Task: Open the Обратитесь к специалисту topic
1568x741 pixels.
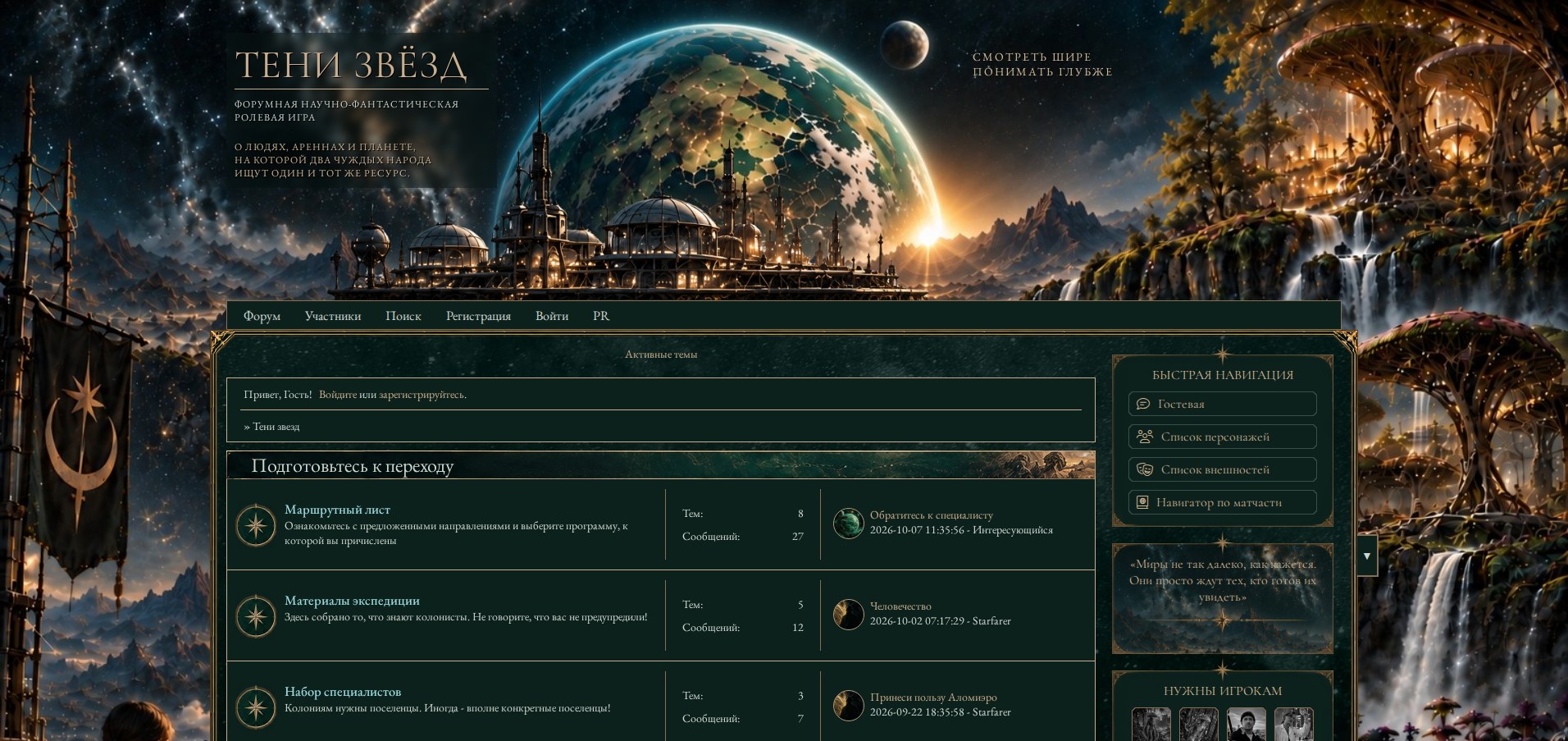Action: pyautogui.click(x=932, y=515)
